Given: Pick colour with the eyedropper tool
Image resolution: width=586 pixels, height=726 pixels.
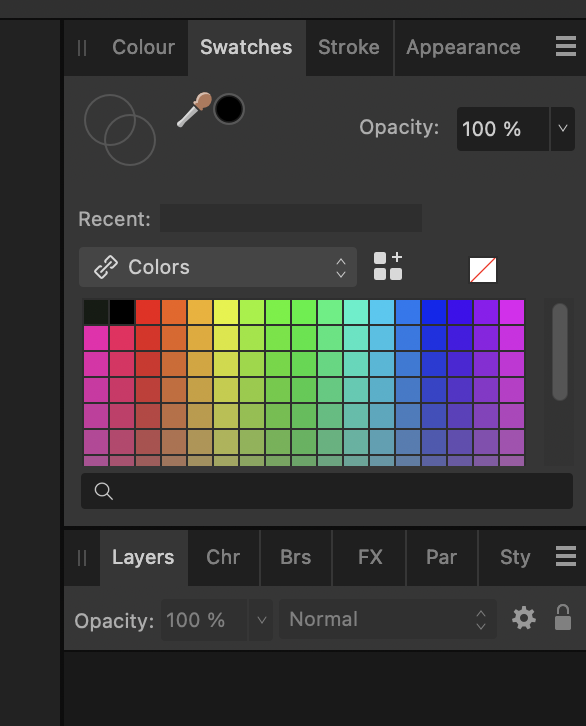Looking at the screenshot, I should coord(194,110).
